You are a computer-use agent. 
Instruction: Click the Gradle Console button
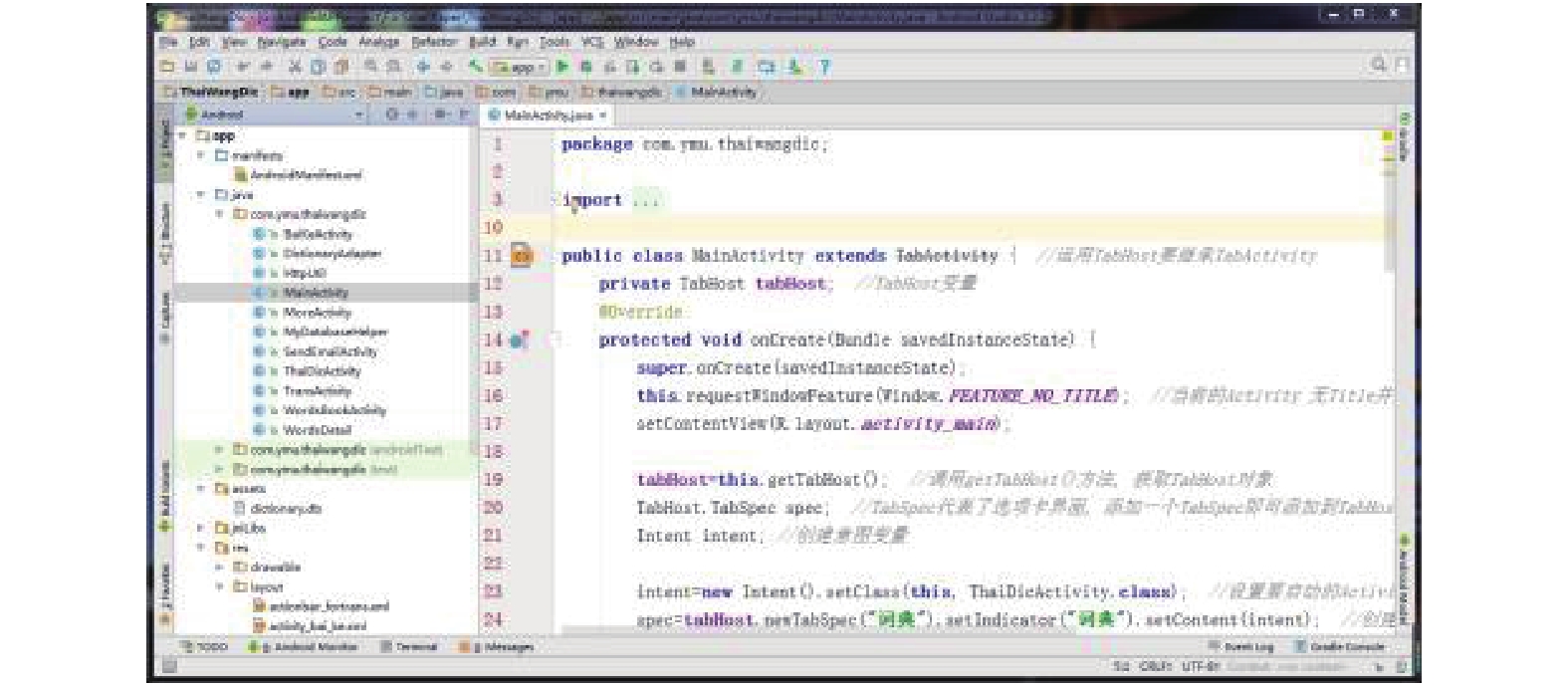(1339, 646)
